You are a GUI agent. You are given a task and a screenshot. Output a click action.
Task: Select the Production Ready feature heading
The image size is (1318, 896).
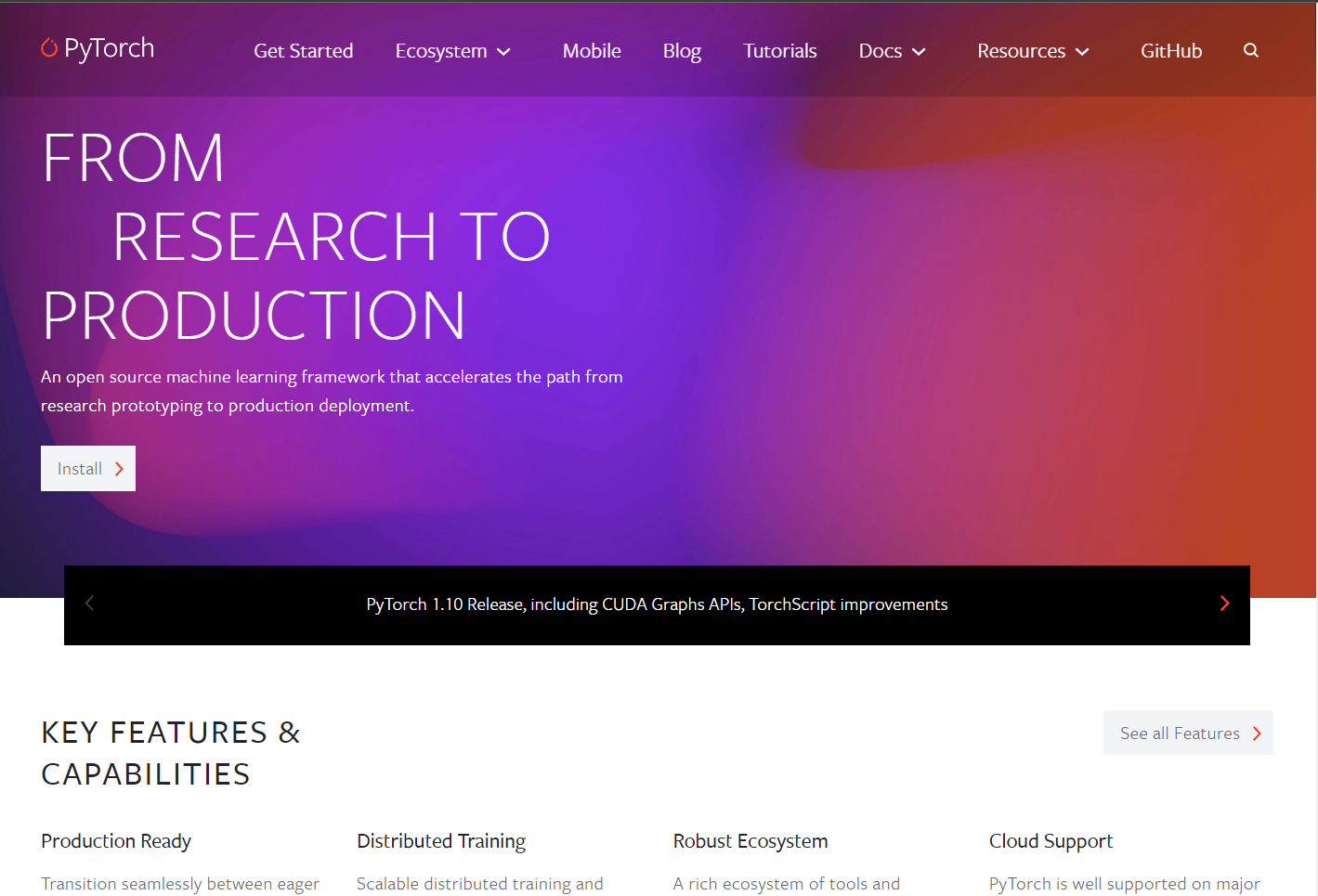click(x=116, y=841)
